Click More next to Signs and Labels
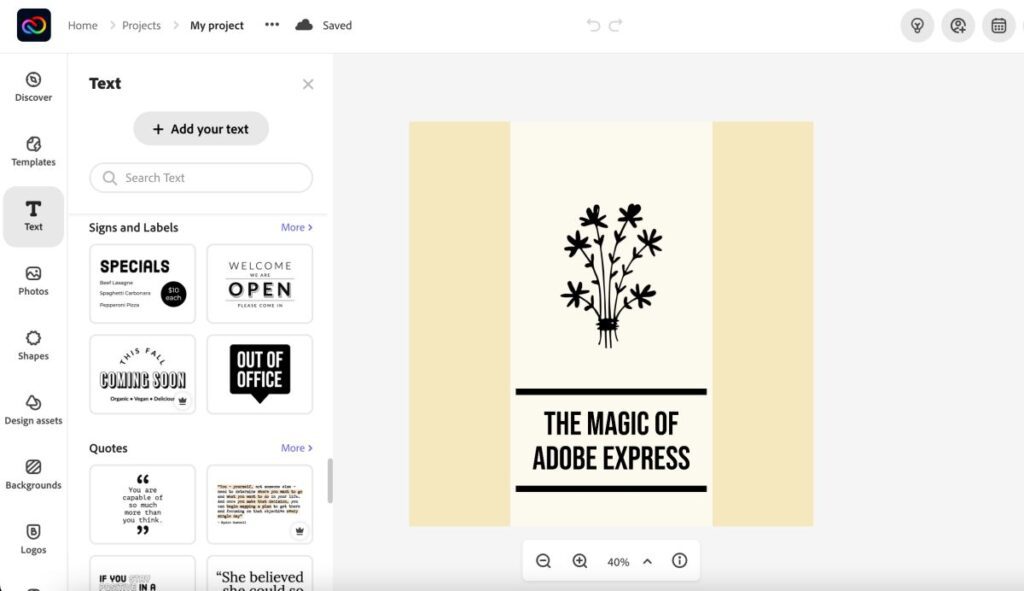The image size is (1024, 591). point(296,227)
